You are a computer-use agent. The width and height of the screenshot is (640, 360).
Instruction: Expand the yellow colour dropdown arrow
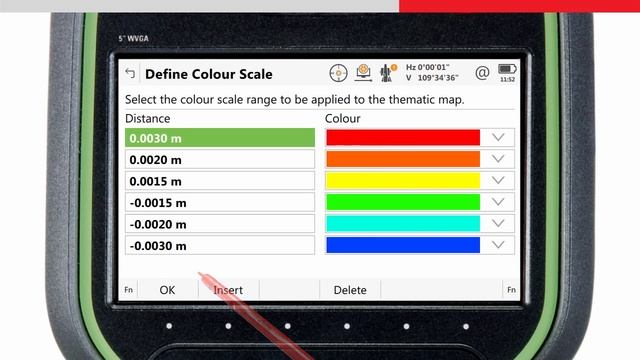tap(498, 180)
